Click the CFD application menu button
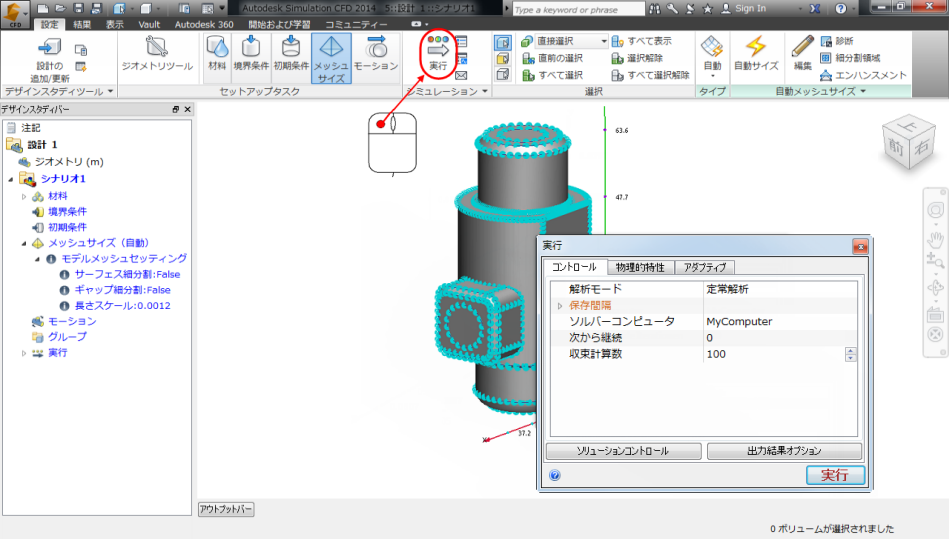The width and height of the screenshot is (949, 539). click(x=15, y=14)
